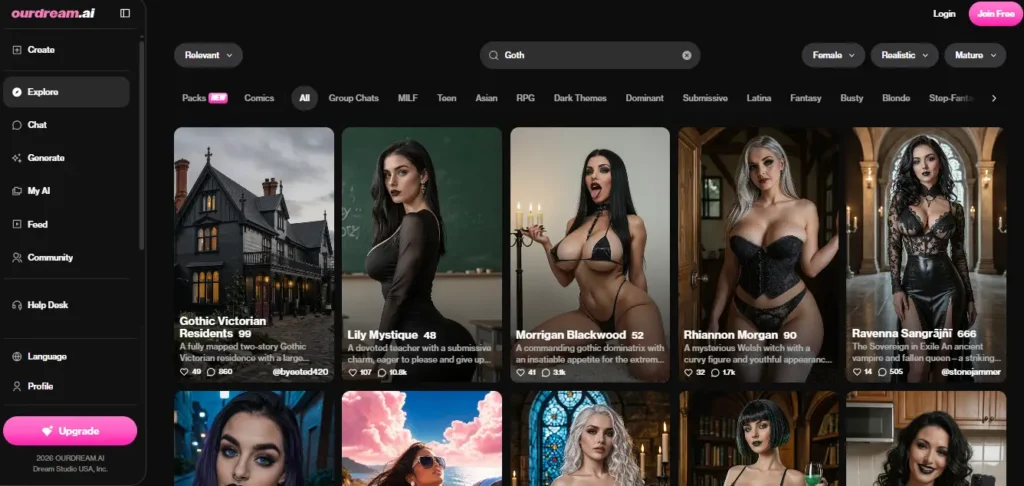Open Community from the sidebar
Screen dimensions: 1024x486
pyautogui.click(x=67, y=257)
